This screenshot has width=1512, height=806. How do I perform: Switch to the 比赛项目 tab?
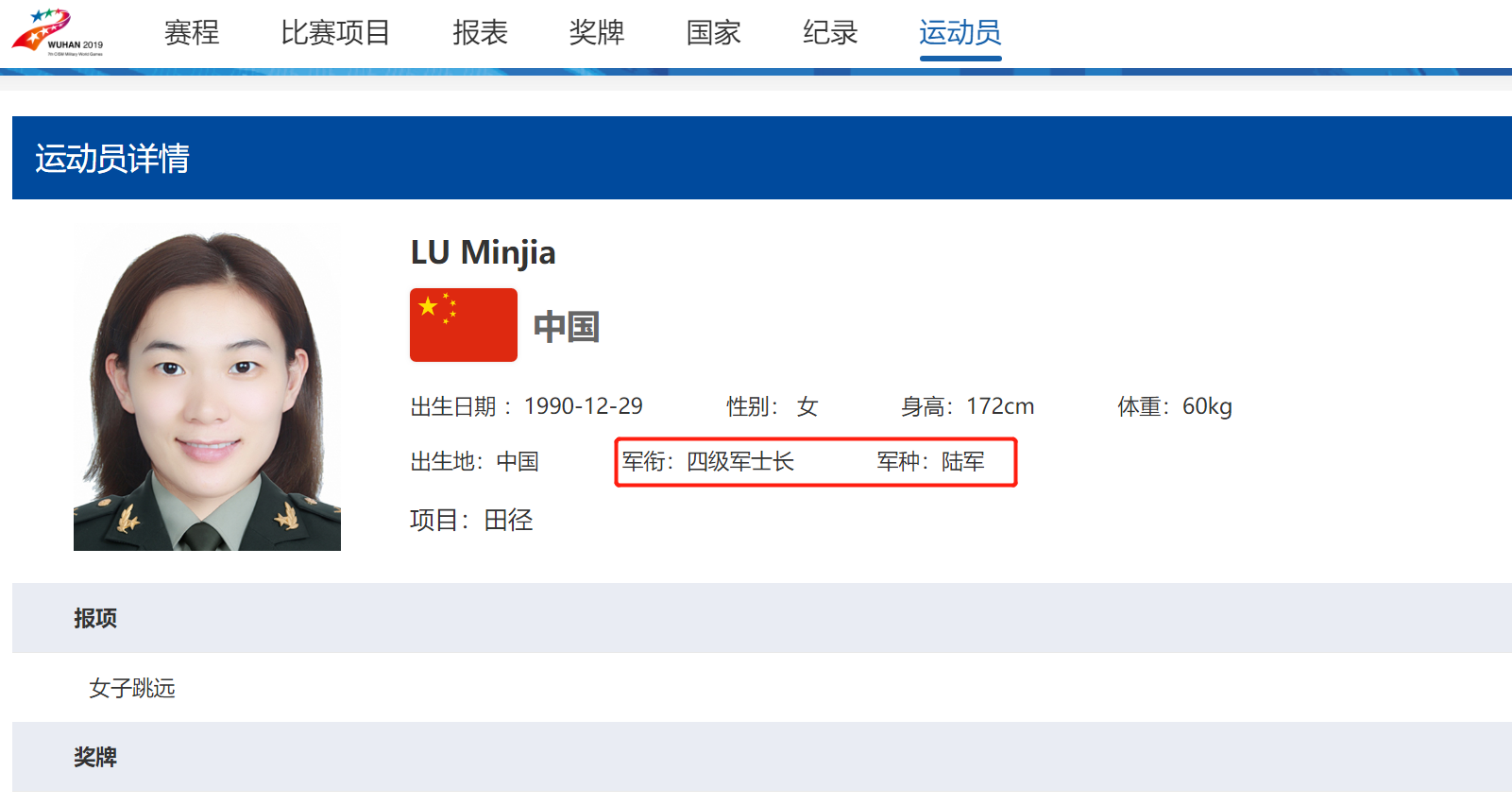335,32
